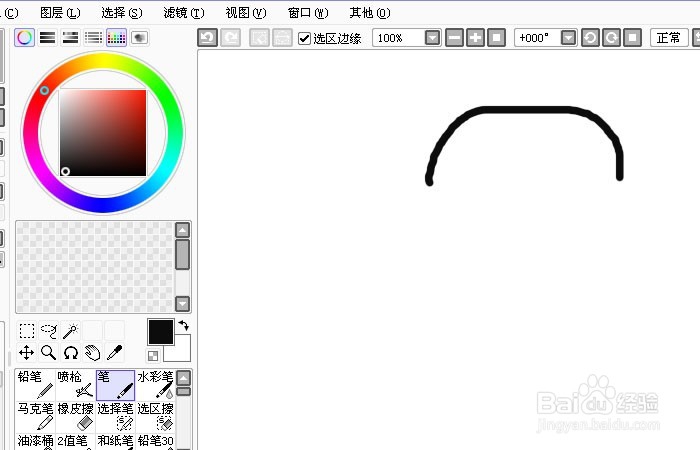700x450 pixels.
Task: Toggle the RGB slider panel
Action: click(x=47, y=38)
